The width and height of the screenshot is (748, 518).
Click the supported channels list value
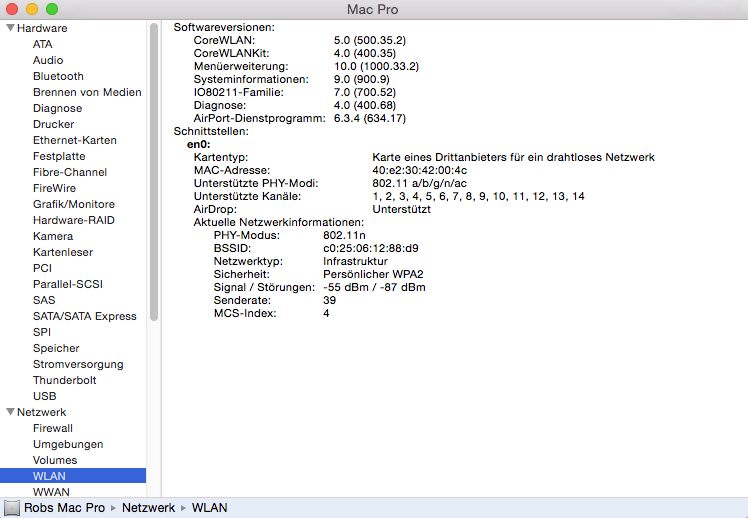point(478,196)
